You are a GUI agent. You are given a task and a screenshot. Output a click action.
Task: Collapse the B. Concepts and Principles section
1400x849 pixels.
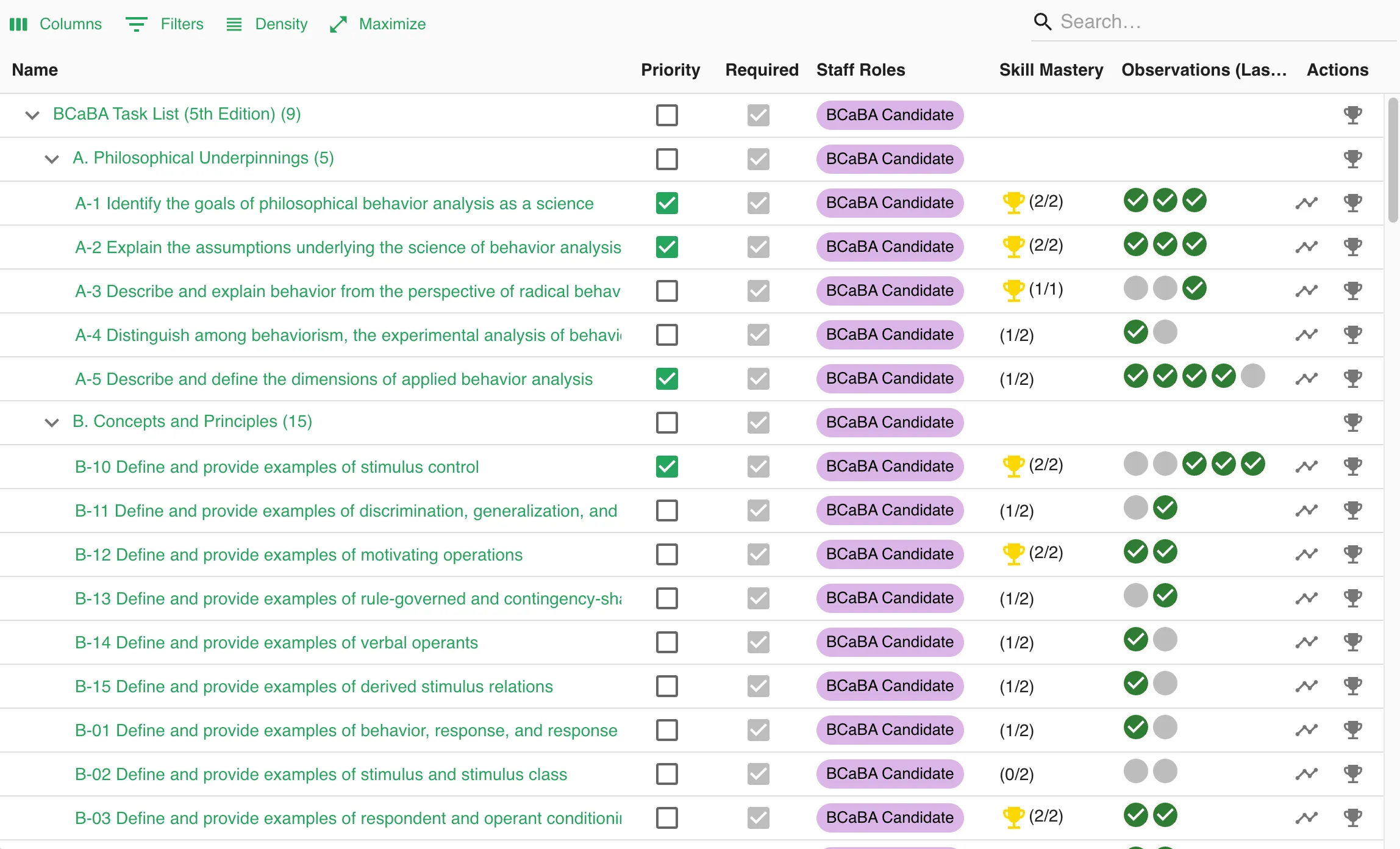(53, 422)
